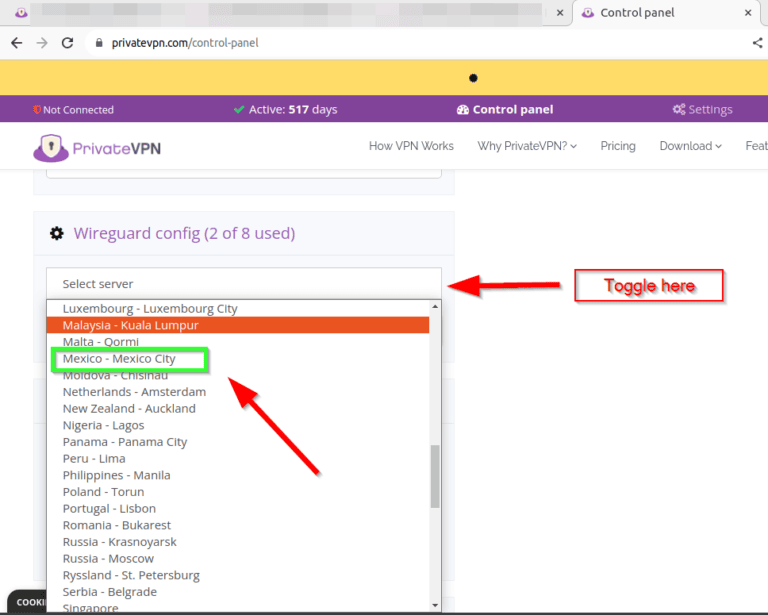The width and height of the screenshot is (768, 615).
Task: Click the padlock icon in address bar
Action: click(98, 44)
